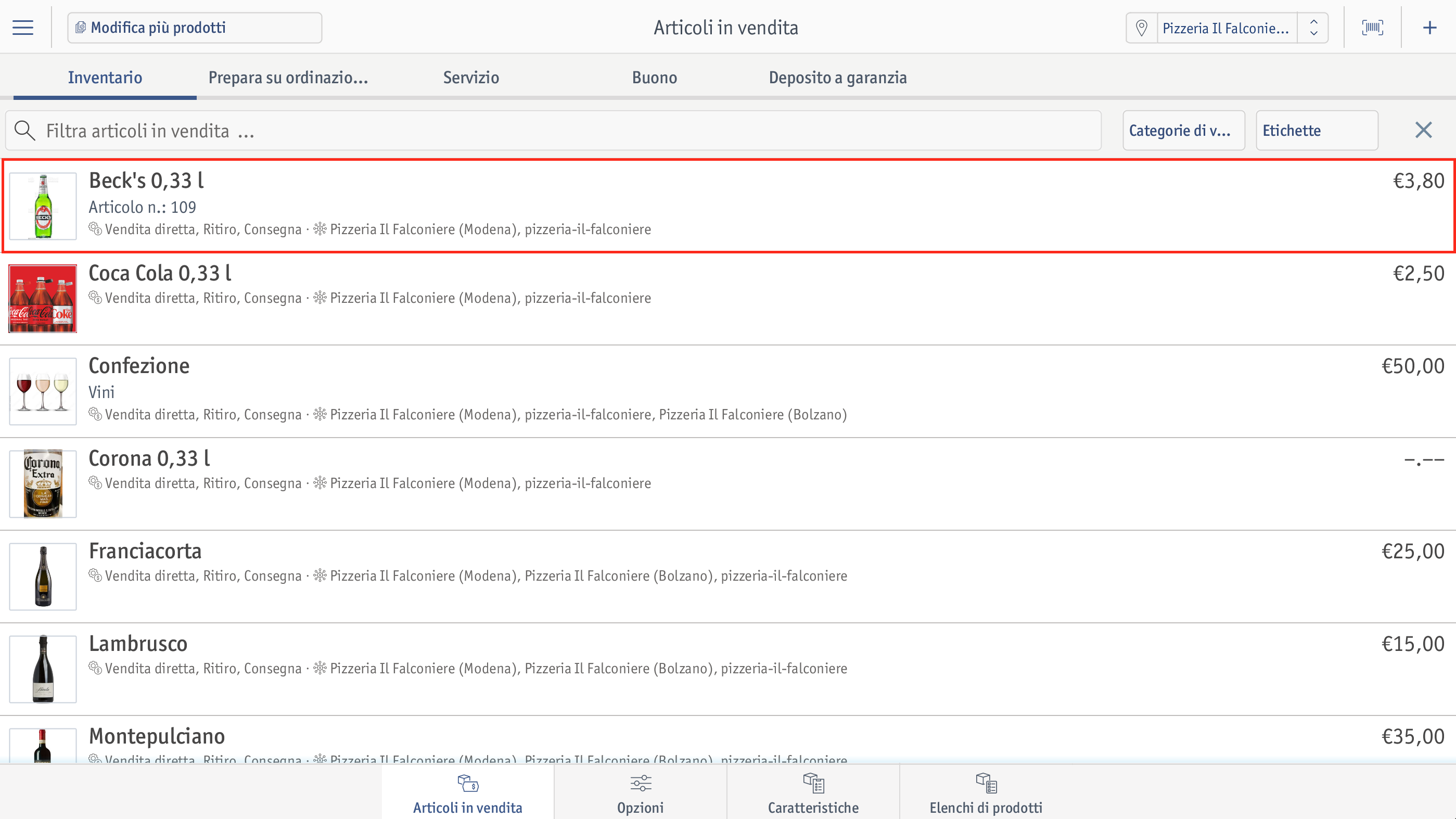Viewport: 1456px width, 819px height.
Task: Click the missing price of Corona
Action: point(1424,460)
